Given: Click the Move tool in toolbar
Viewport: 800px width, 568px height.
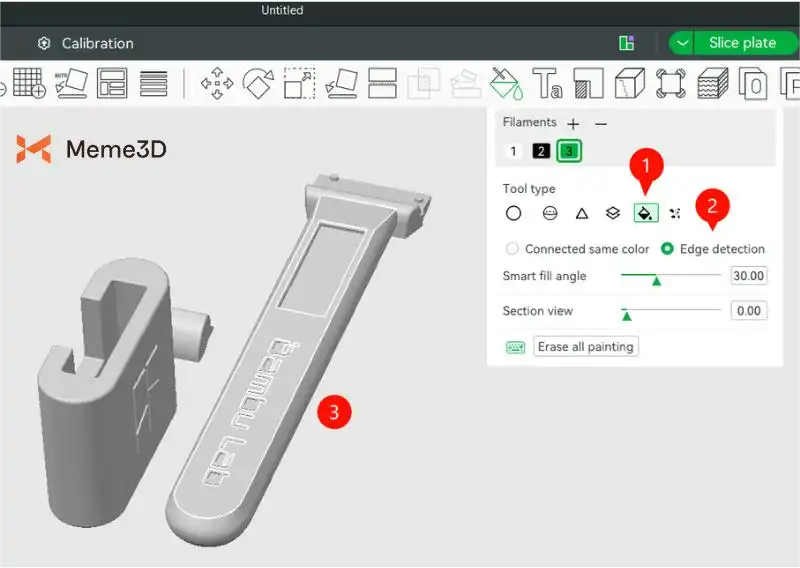Looking at the screenshot, I should coord(217,83).
